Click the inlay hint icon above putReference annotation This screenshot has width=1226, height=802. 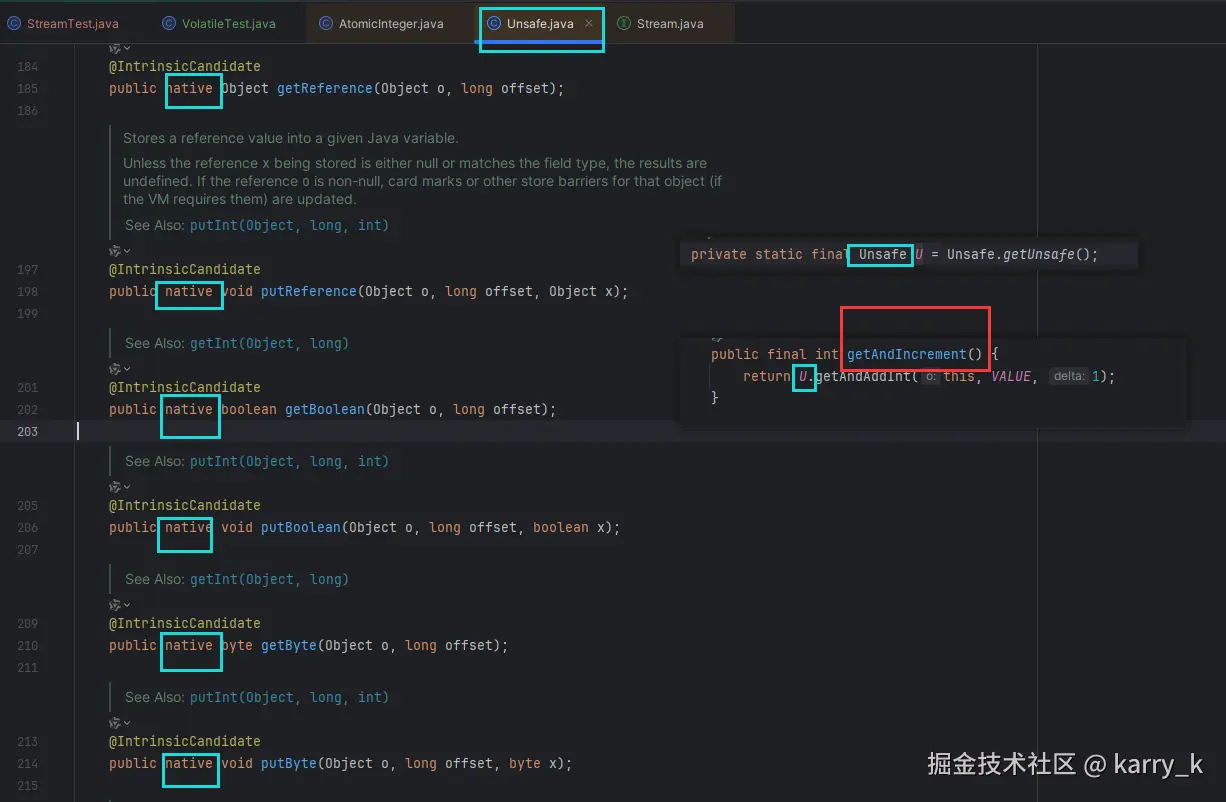point(115,251)
